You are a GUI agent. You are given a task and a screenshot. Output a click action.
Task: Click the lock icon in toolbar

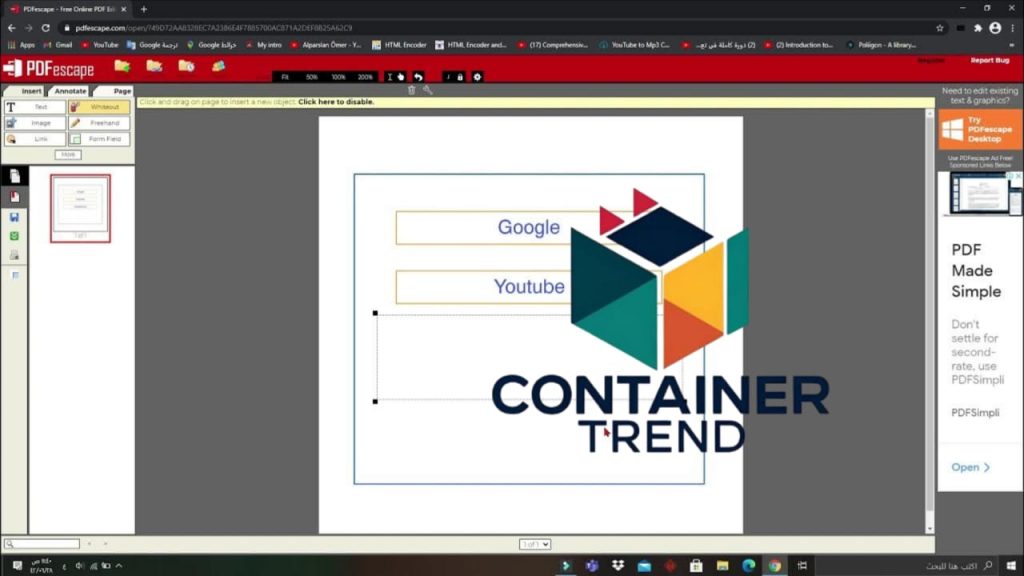point(460,77)
